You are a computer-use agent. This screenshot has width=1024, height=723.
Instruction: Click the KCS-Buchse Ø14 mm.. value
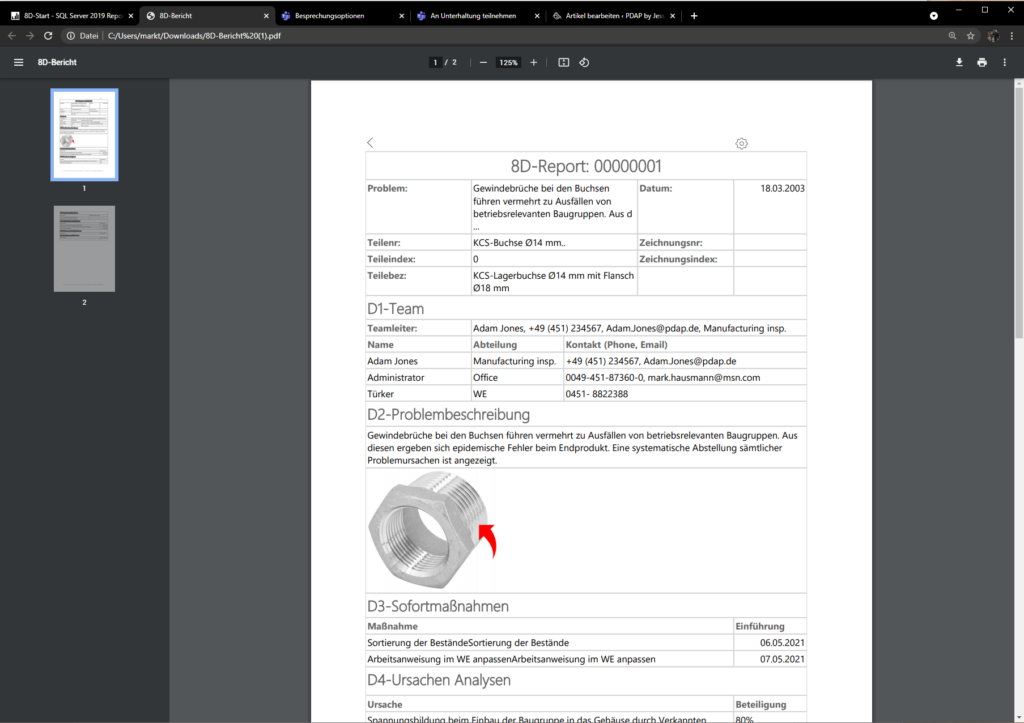tap(519, 242)
